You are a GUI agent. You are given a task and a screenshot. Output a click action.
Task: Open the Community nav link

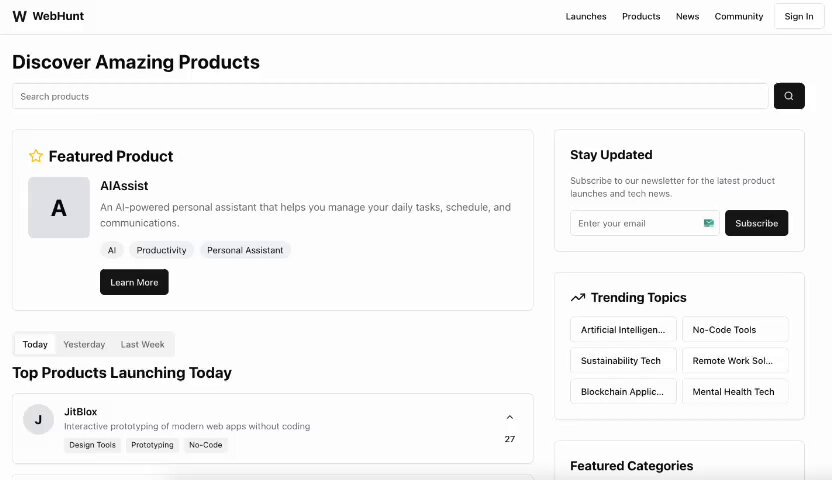pos(739,16)
